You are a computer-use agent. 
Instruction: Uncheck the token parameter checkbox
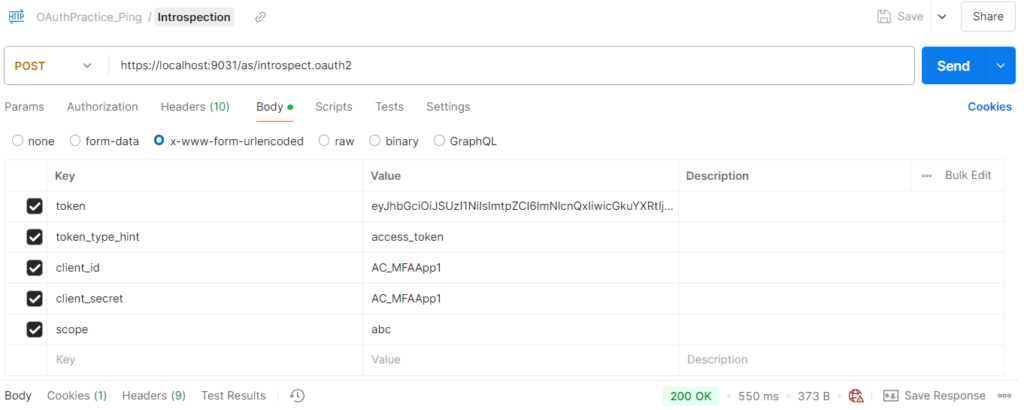click(35, 206)
